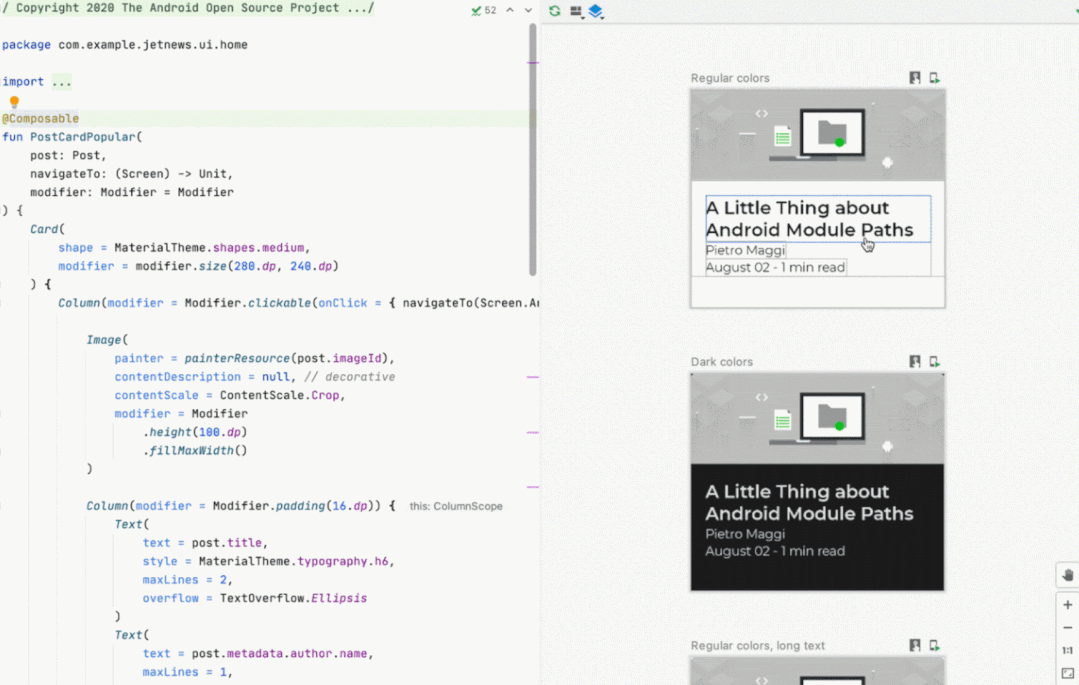Click 'painterResource(post.imageId)' in code
This screenshot has height=685, width=1079.
[286, 358]
